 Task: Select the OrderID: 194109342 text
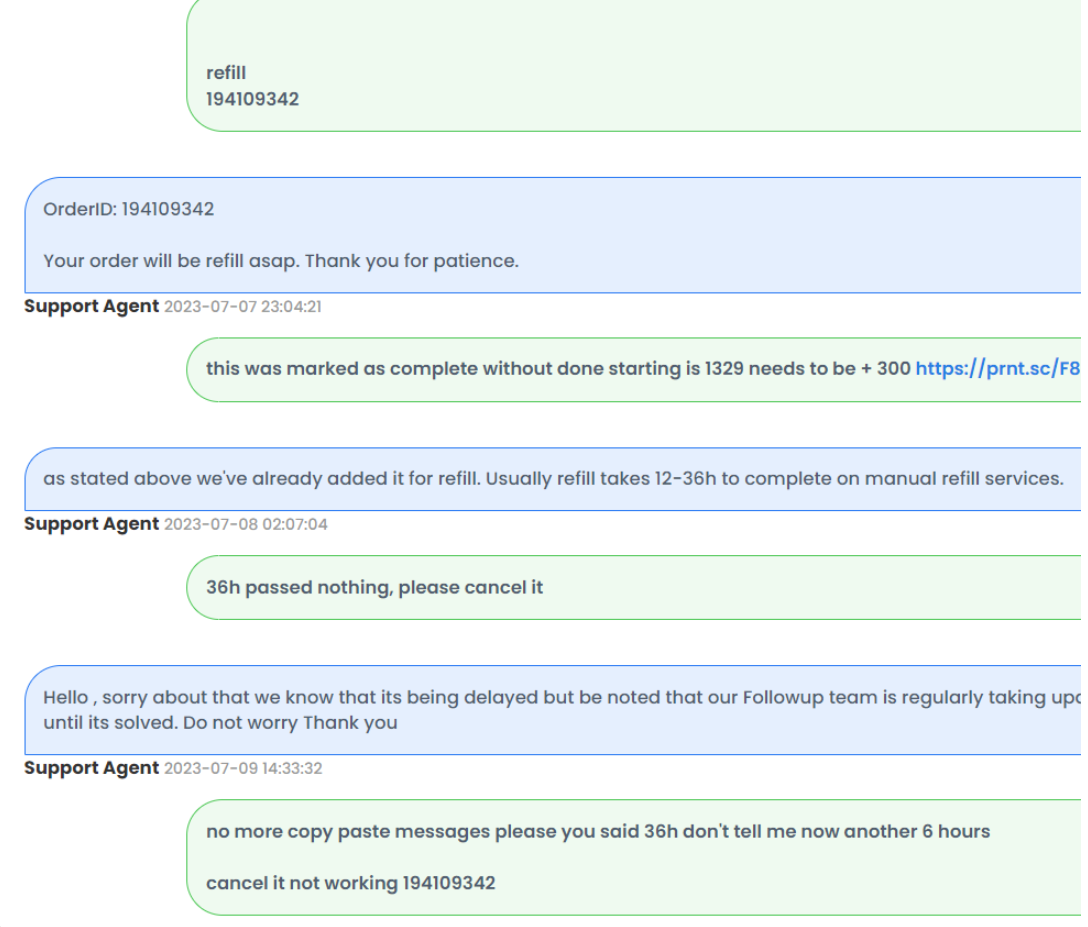pos(128,209)
